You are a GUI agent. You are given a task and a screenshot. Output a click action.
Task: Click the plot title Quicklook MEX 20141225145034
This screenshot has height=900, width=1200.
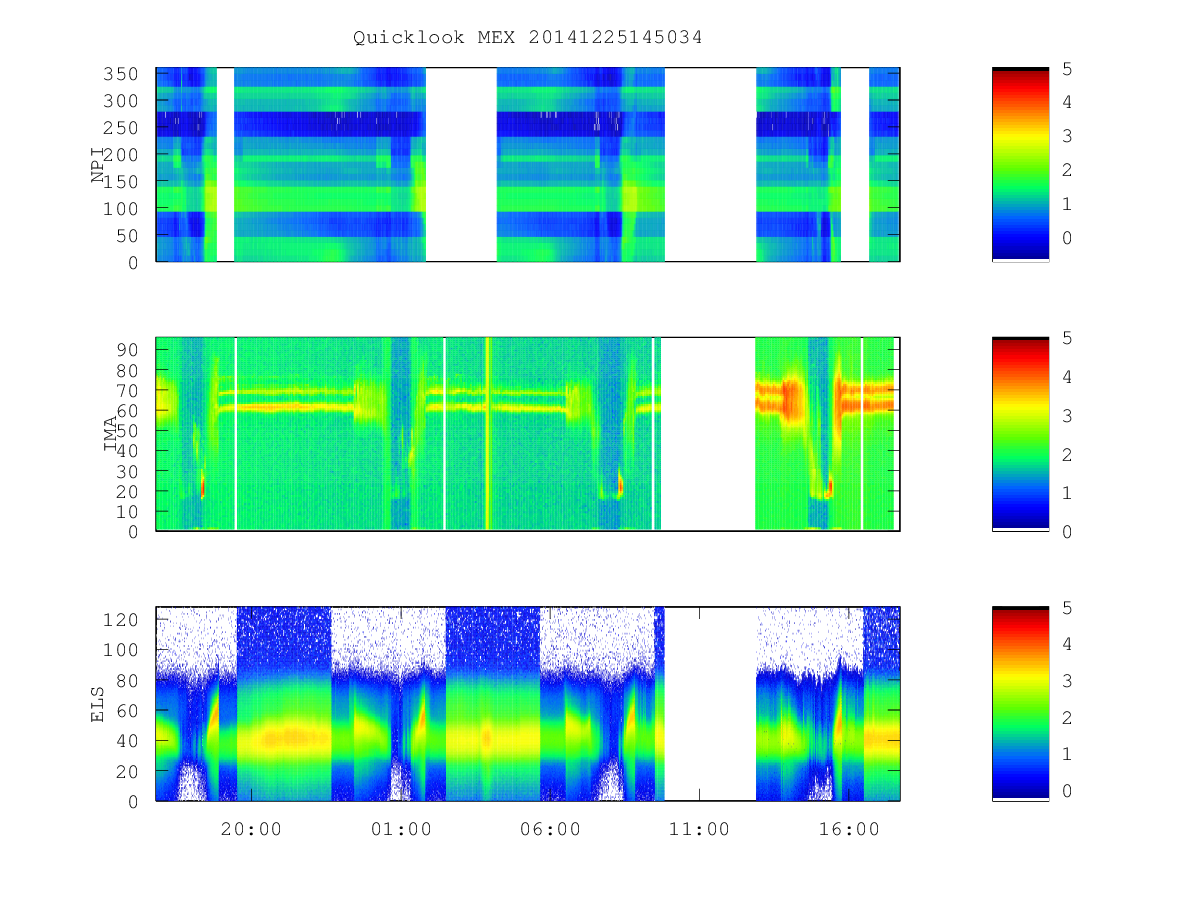527,38
